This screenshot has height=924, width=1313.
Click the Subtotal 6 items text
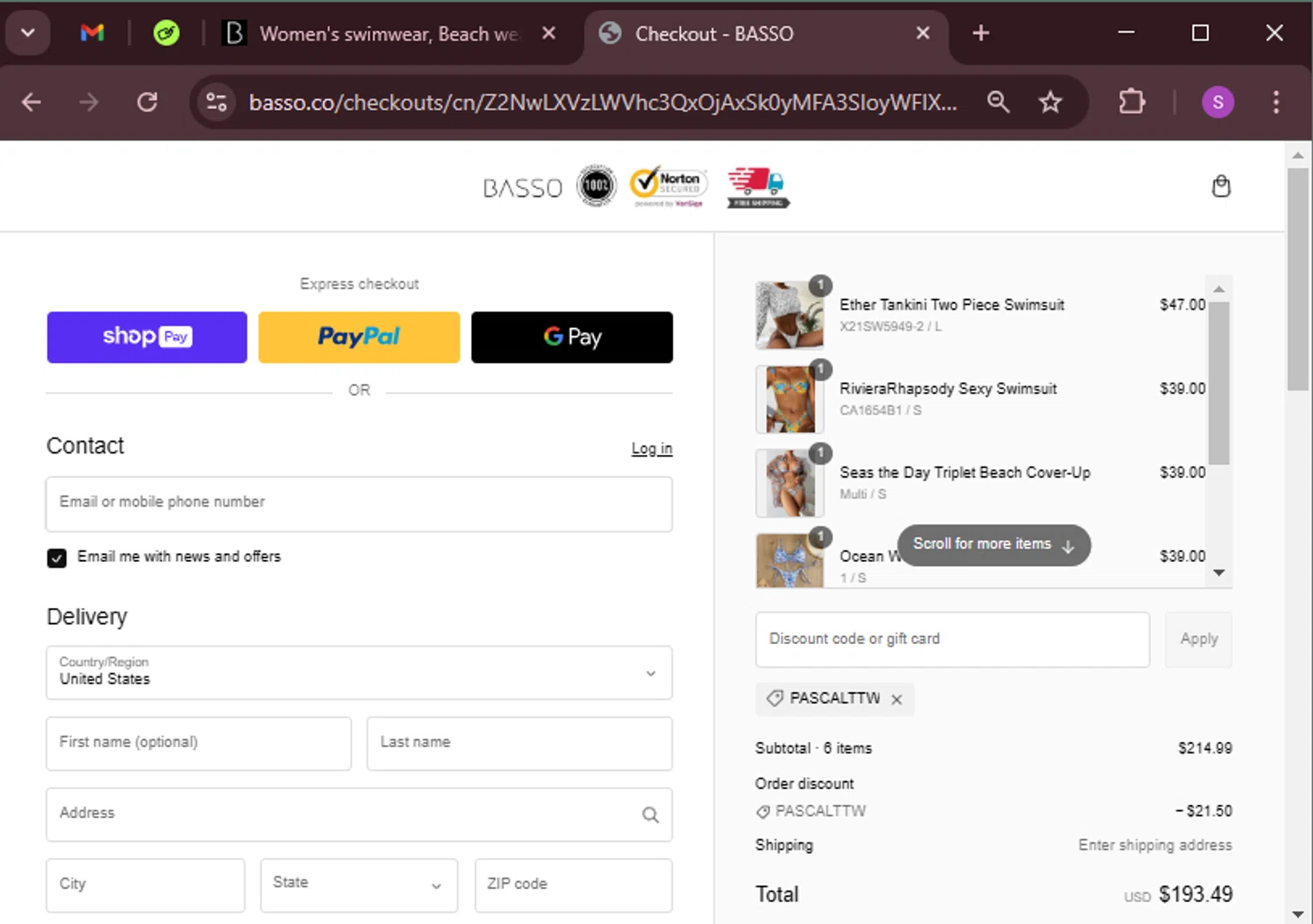813,748
